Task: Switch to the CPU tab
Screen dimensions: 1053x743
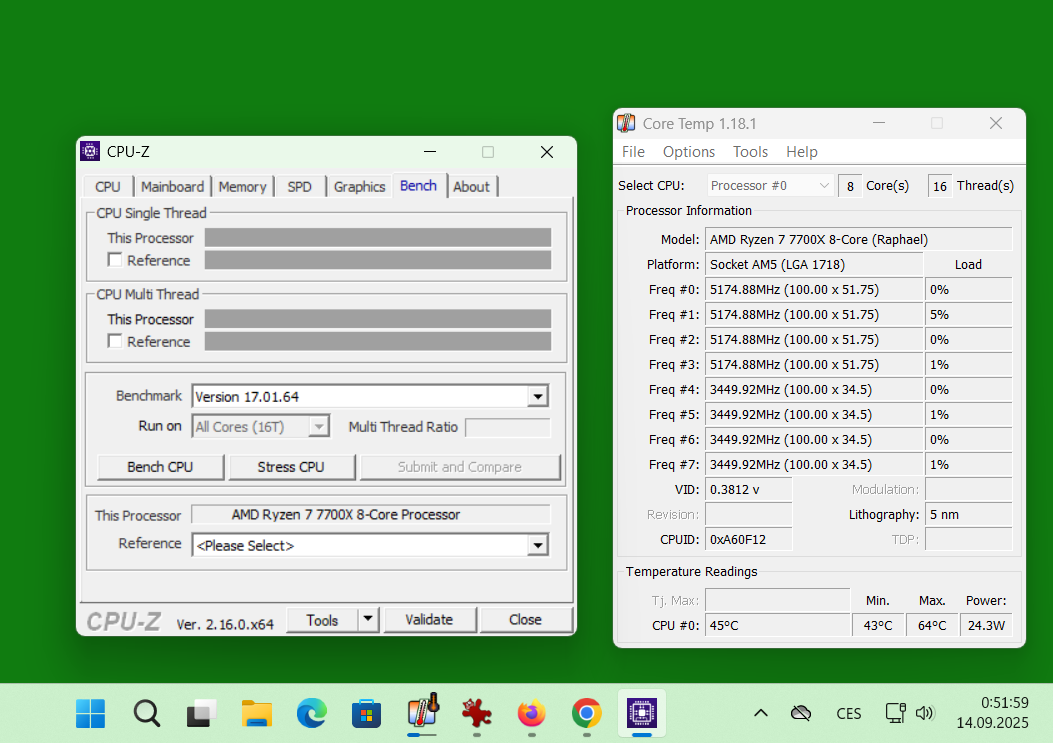Action: [108, 187]
